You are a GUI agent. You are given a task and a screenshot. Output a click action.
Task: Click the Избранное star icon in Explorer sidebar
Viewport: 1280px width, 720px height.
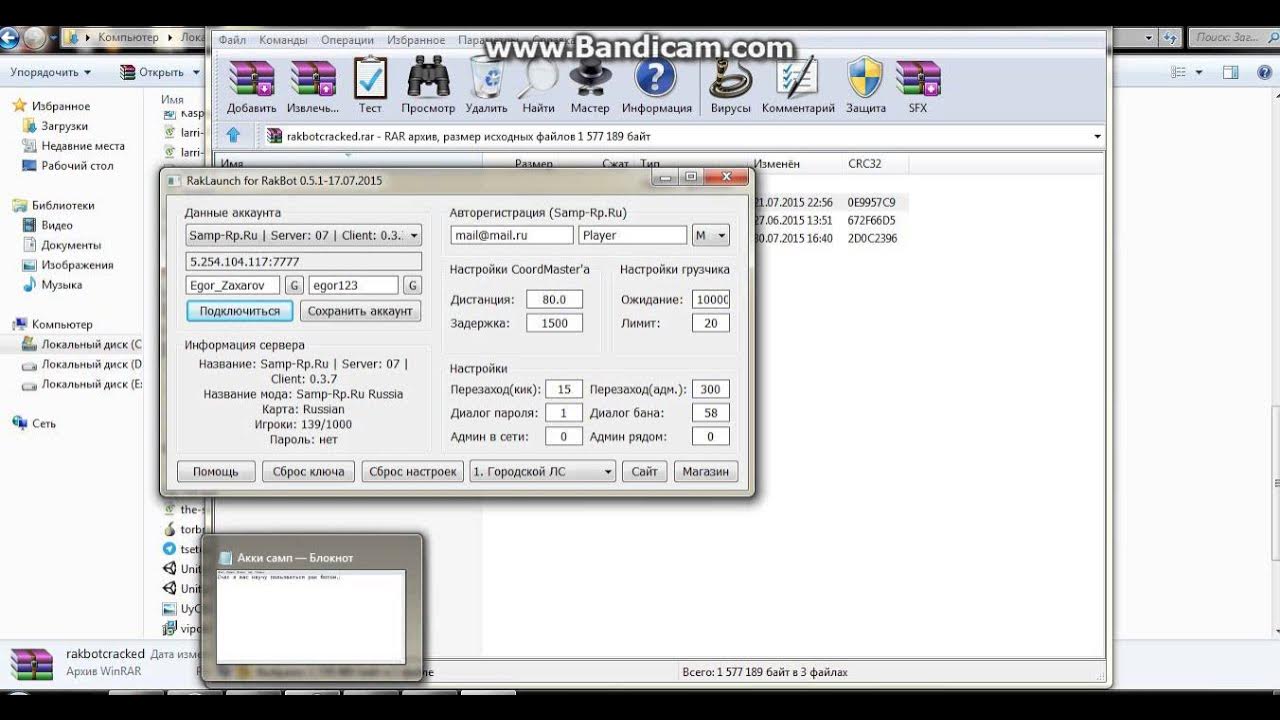19,106
